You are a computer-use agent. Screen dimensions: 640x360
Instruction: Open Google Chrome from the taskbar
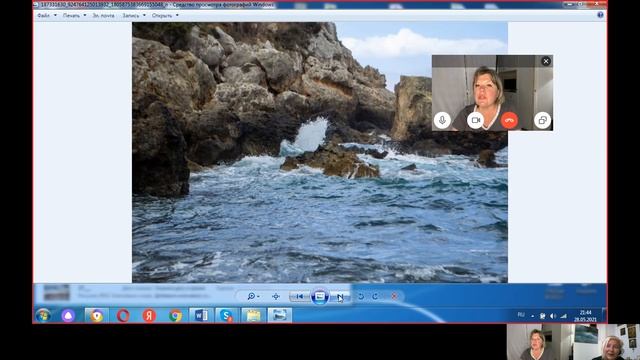point(175,316)
